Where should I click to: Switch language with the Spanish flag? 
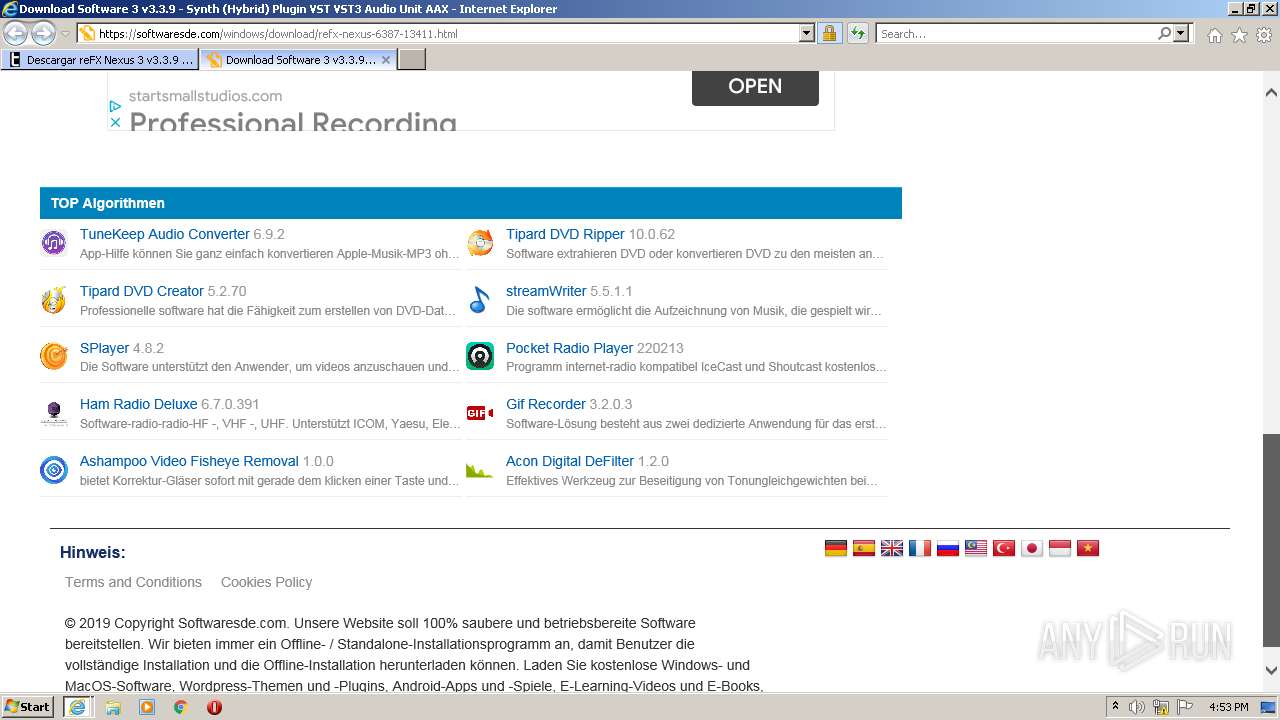click(x=864, y=548)
